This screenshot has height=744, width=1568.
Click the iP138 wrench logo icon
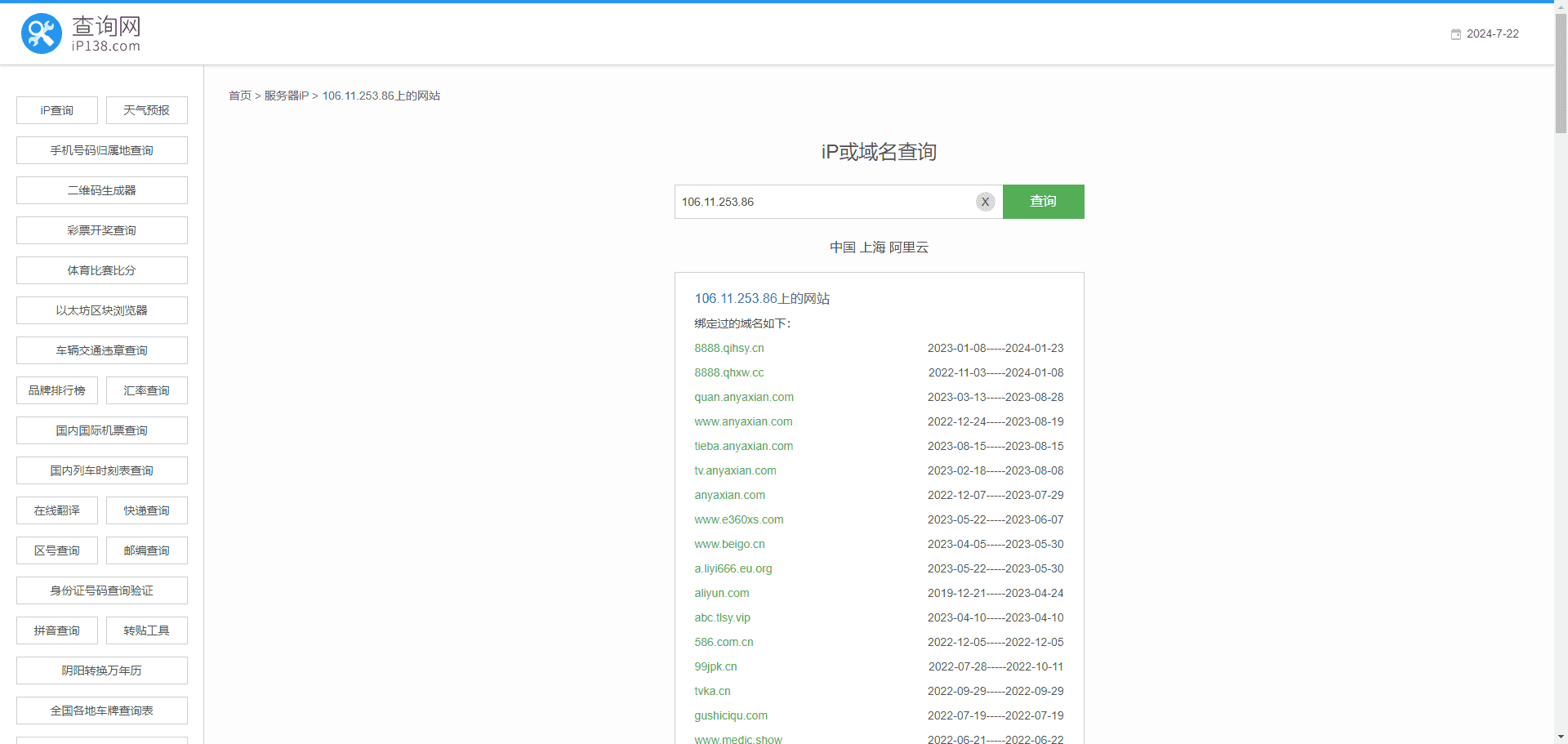pos(42,33)
